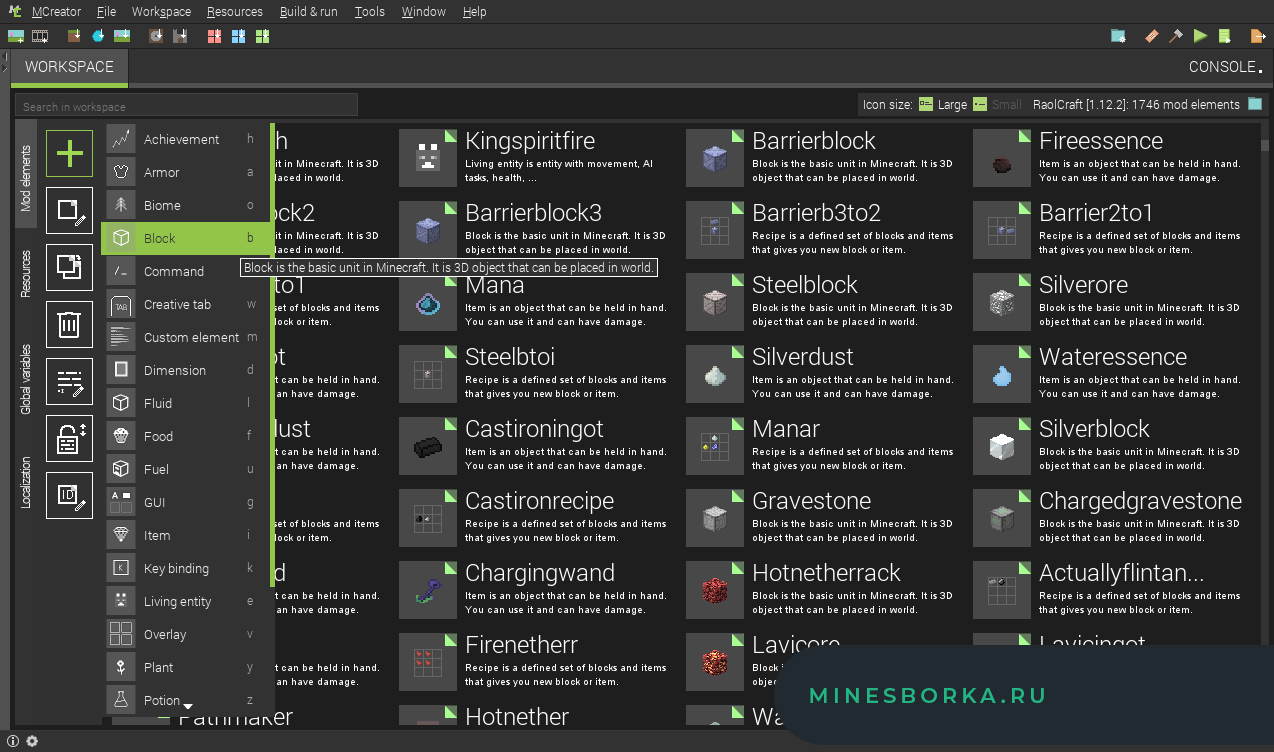
Task: Click the edit element code list icon
Action: click(x=69, y=381)
